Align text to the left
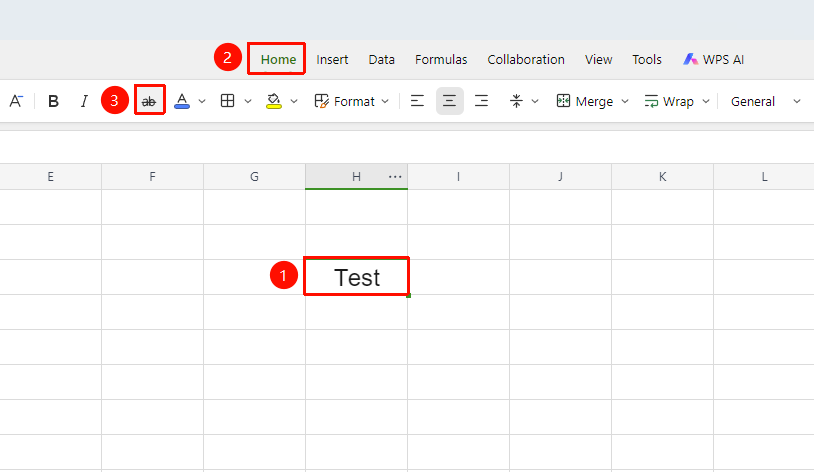 click(x=417, y=101)
